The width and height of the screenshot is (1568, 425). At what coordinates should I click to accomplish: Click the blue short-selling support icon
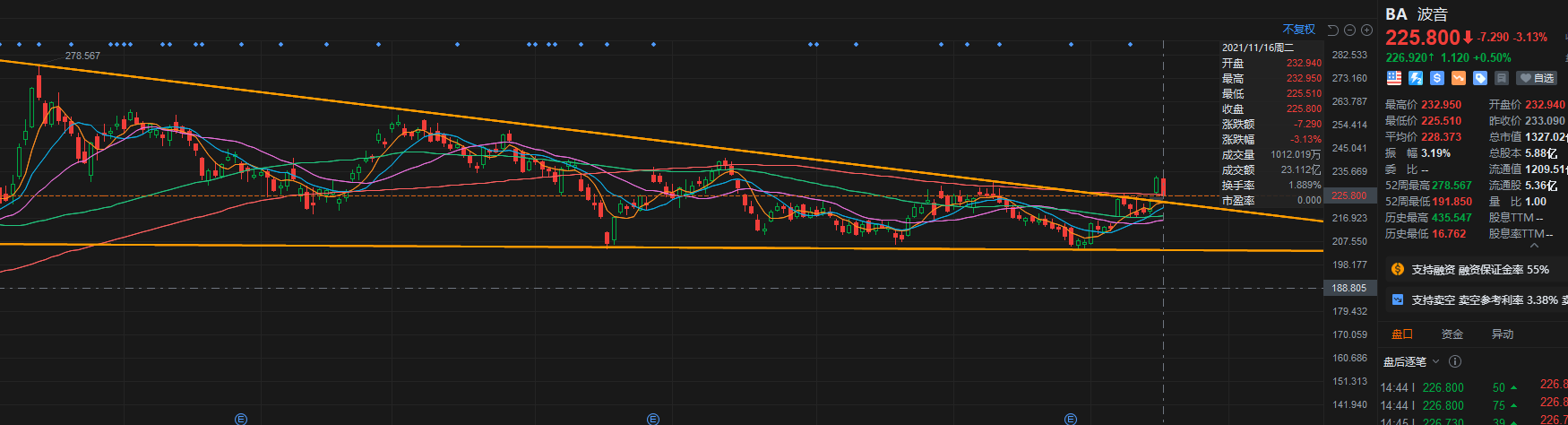(1398, 299)
